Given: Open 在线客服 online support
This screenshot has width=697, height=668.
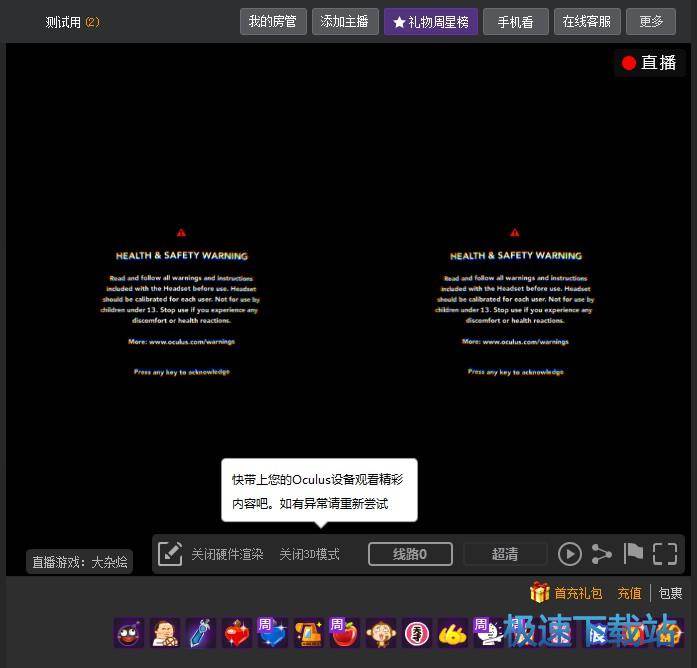Looking at the screenshot, I should (587, 21).
